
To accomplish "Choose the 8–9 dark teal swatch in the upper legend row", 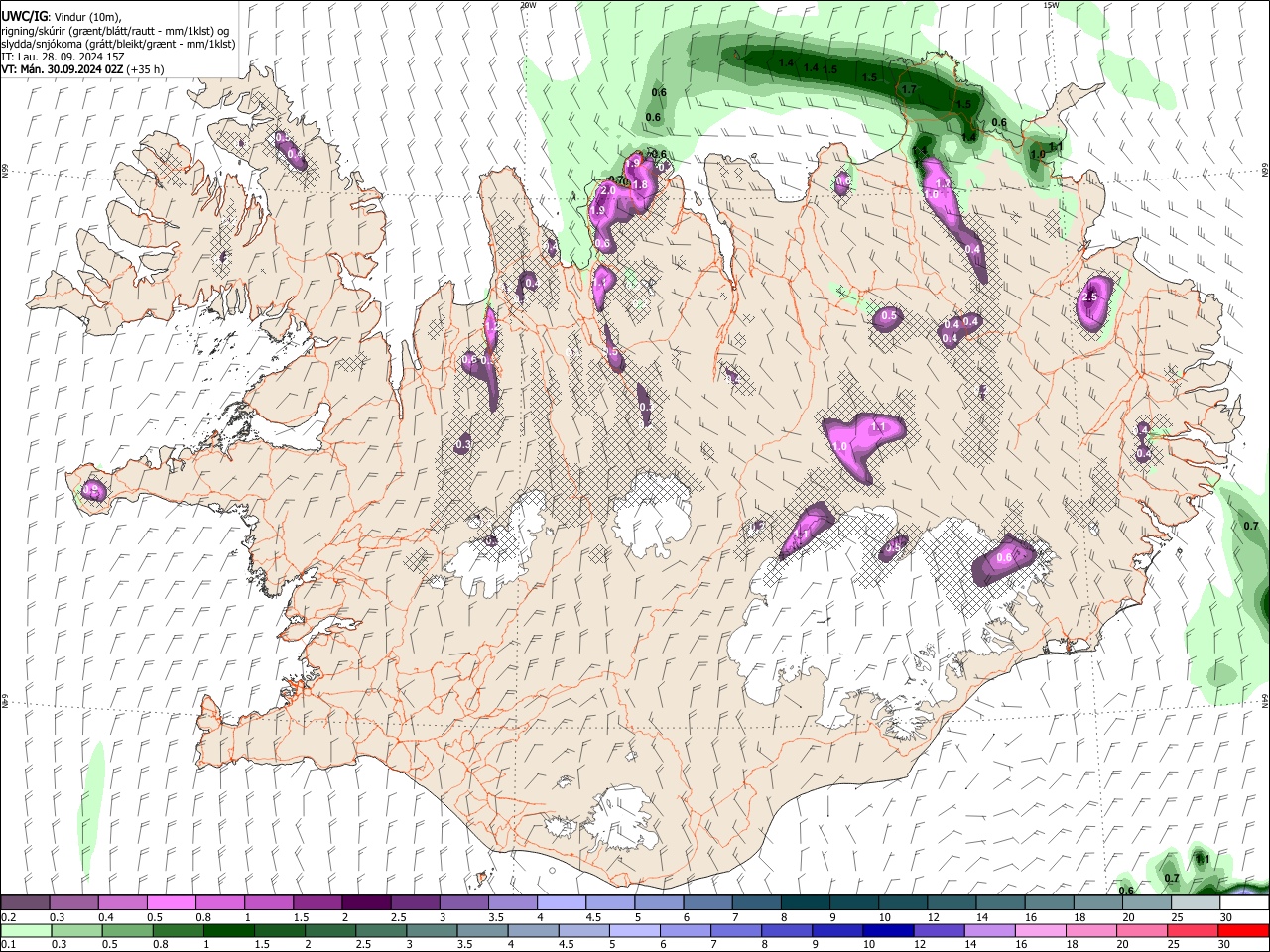I will pyautogui.click(x=805, y=903).
